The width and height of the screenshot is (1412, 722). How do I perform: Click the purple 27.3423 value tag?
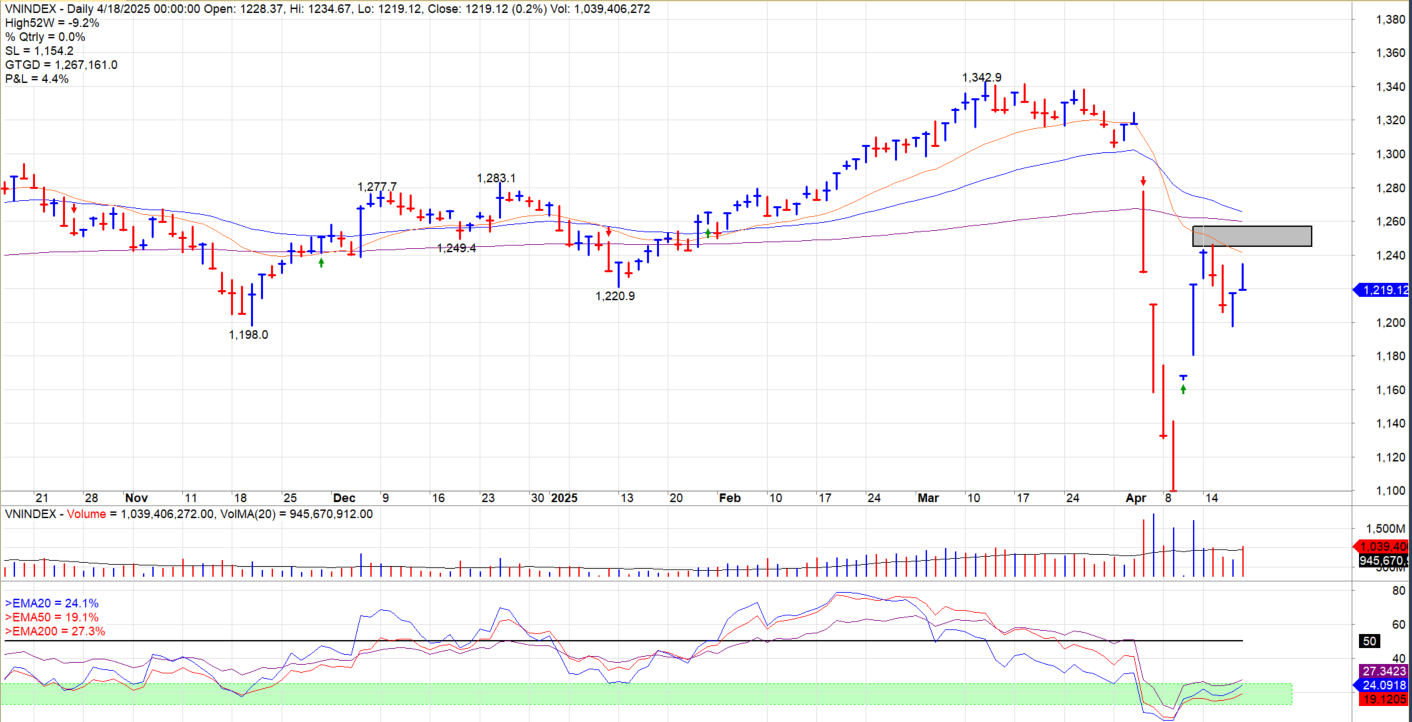pyautogui.click(x=1383, y=671)
